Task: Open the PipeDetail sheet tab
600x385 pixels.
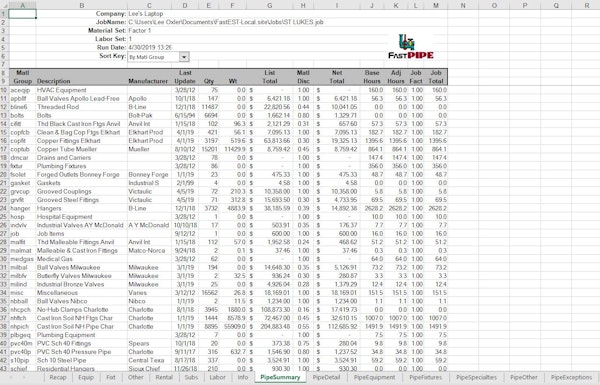Action: pyautogui.click(x=326, y=377)
